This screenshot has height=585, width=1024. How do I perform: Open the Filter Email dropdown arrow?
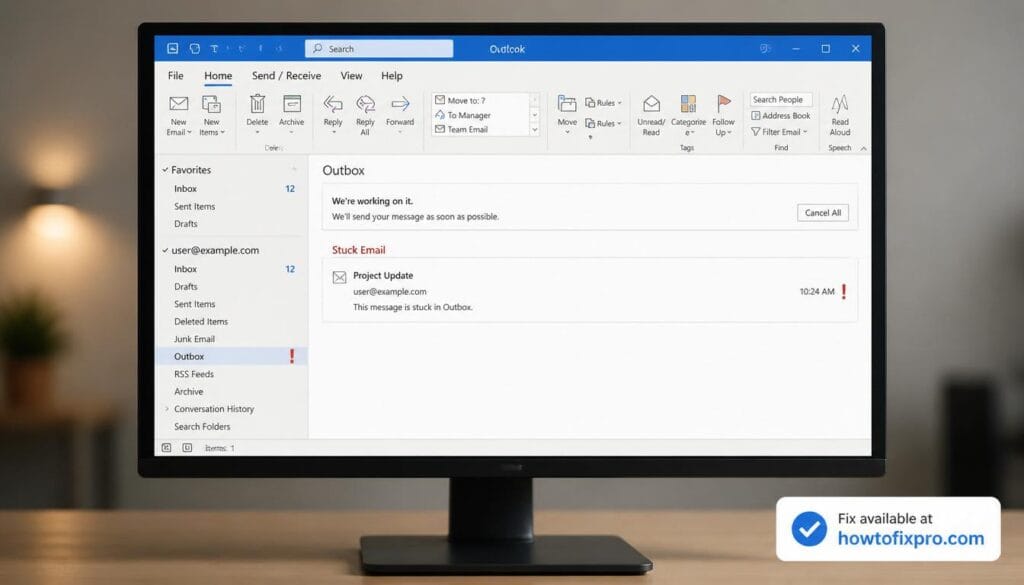click(x=805, y=132)
